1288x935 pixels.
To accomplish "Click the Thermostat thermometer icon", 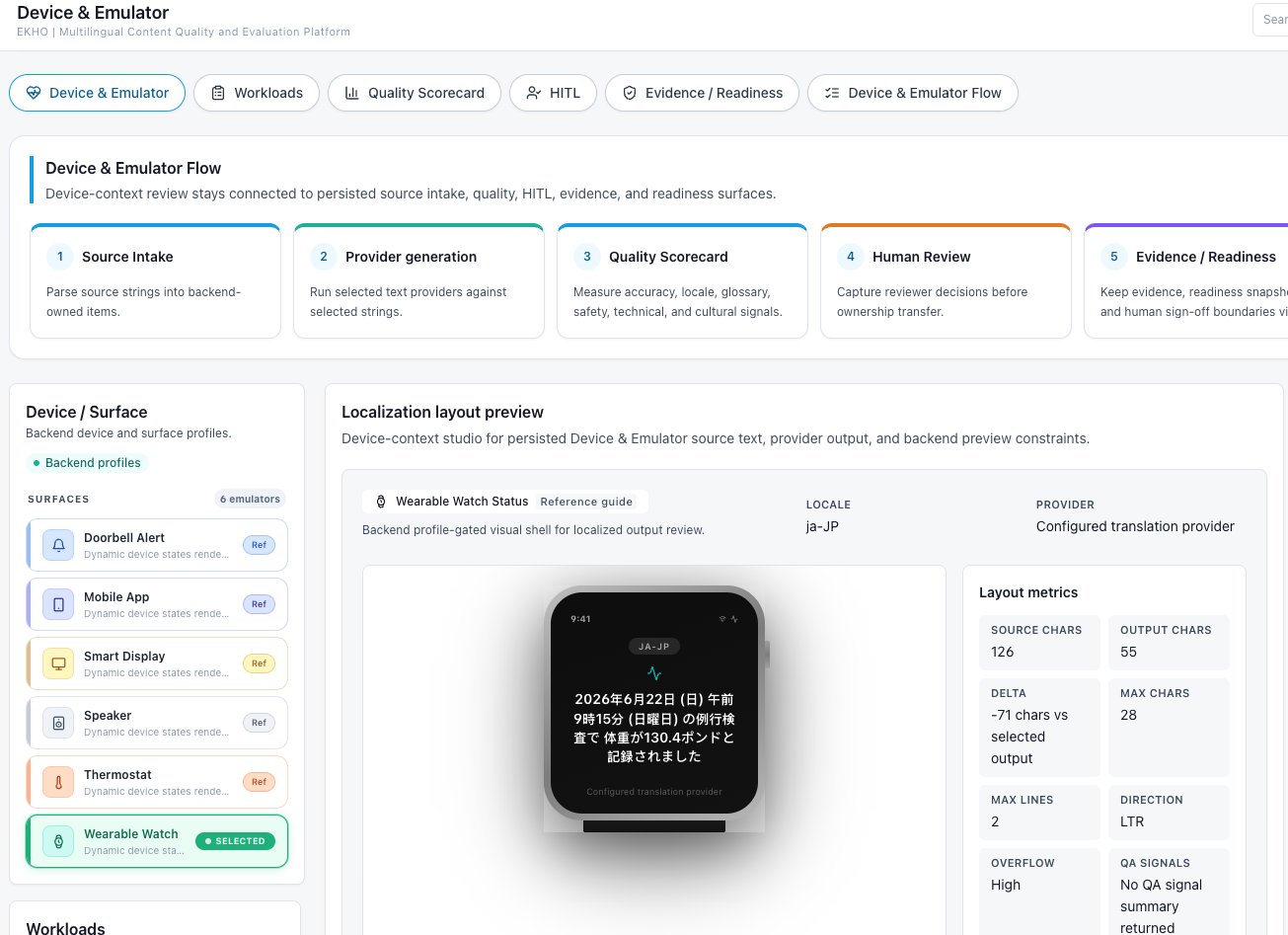I will pyautogui.click(x=58, y=782).
